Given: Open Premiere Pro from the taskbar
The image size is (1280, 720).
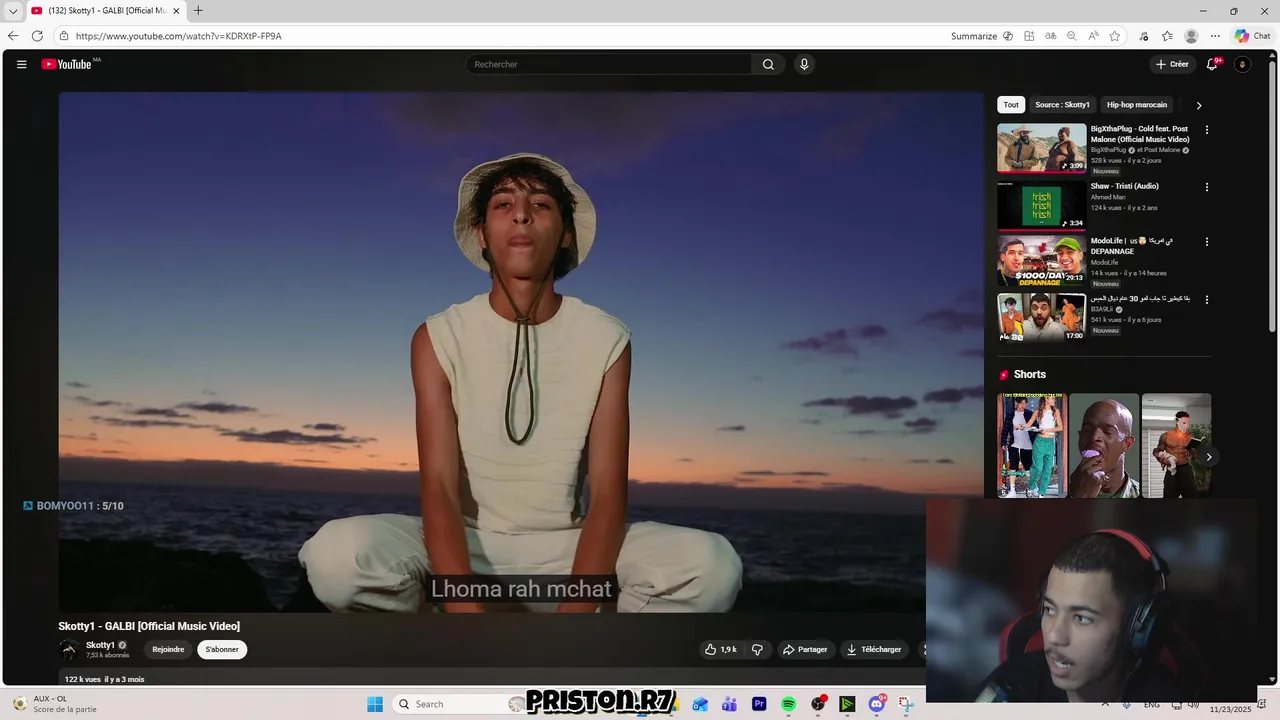Looking at the screenshot, I should (759, 704).
